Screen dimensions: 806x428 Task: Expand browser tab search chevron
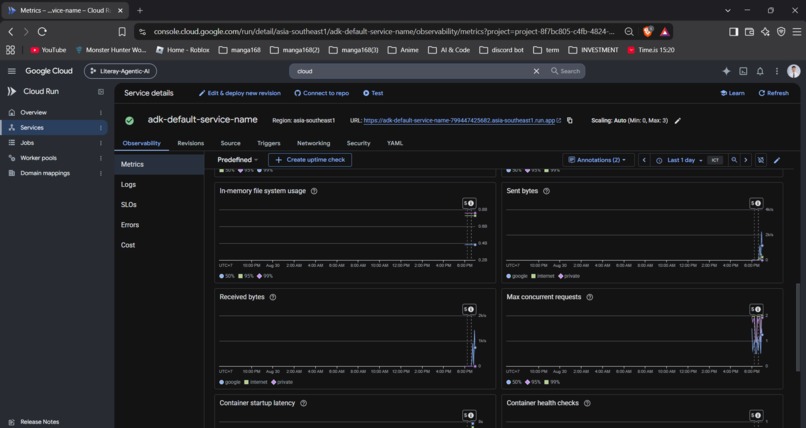(728, 10)
